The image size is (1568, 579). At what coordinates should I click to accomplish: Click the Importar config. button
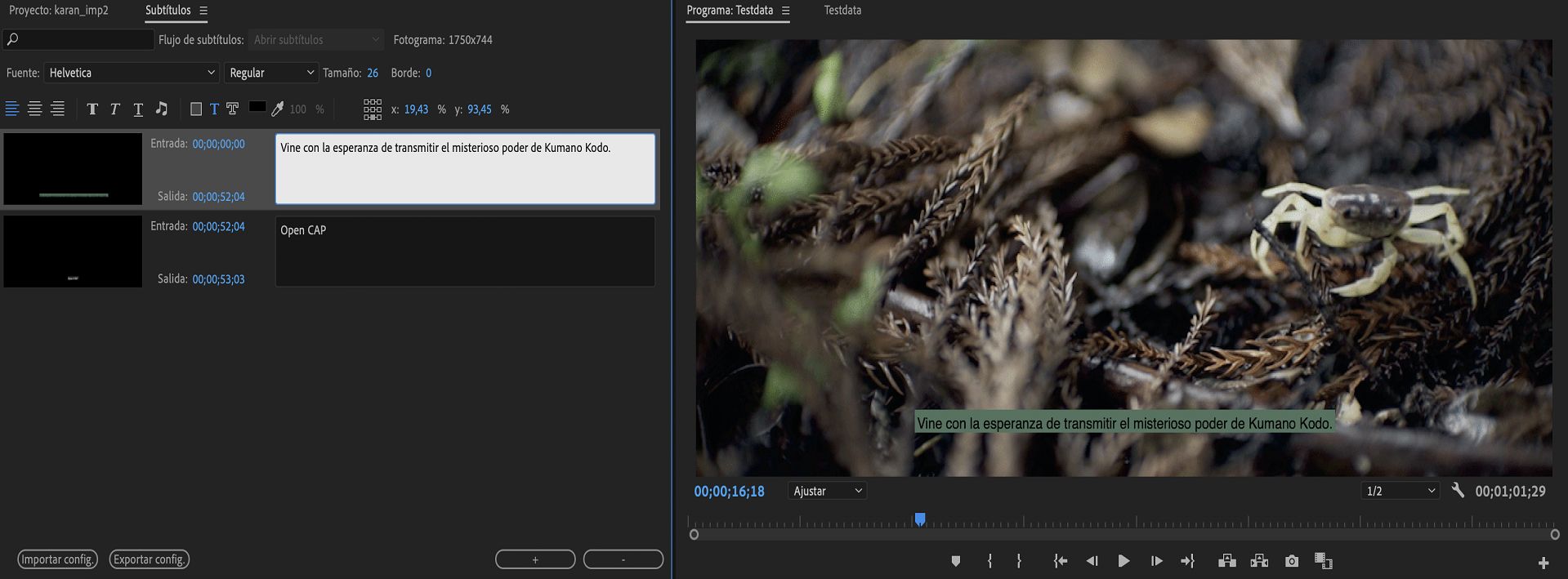57,559
